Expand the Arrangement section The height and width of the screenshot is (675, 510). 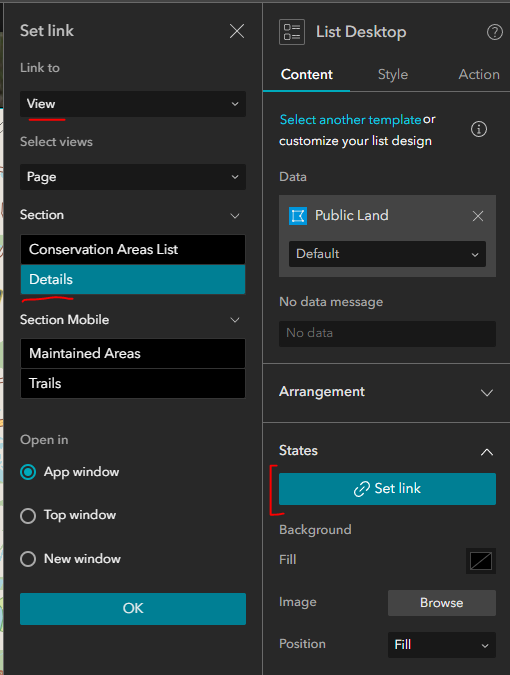[386, 392]
